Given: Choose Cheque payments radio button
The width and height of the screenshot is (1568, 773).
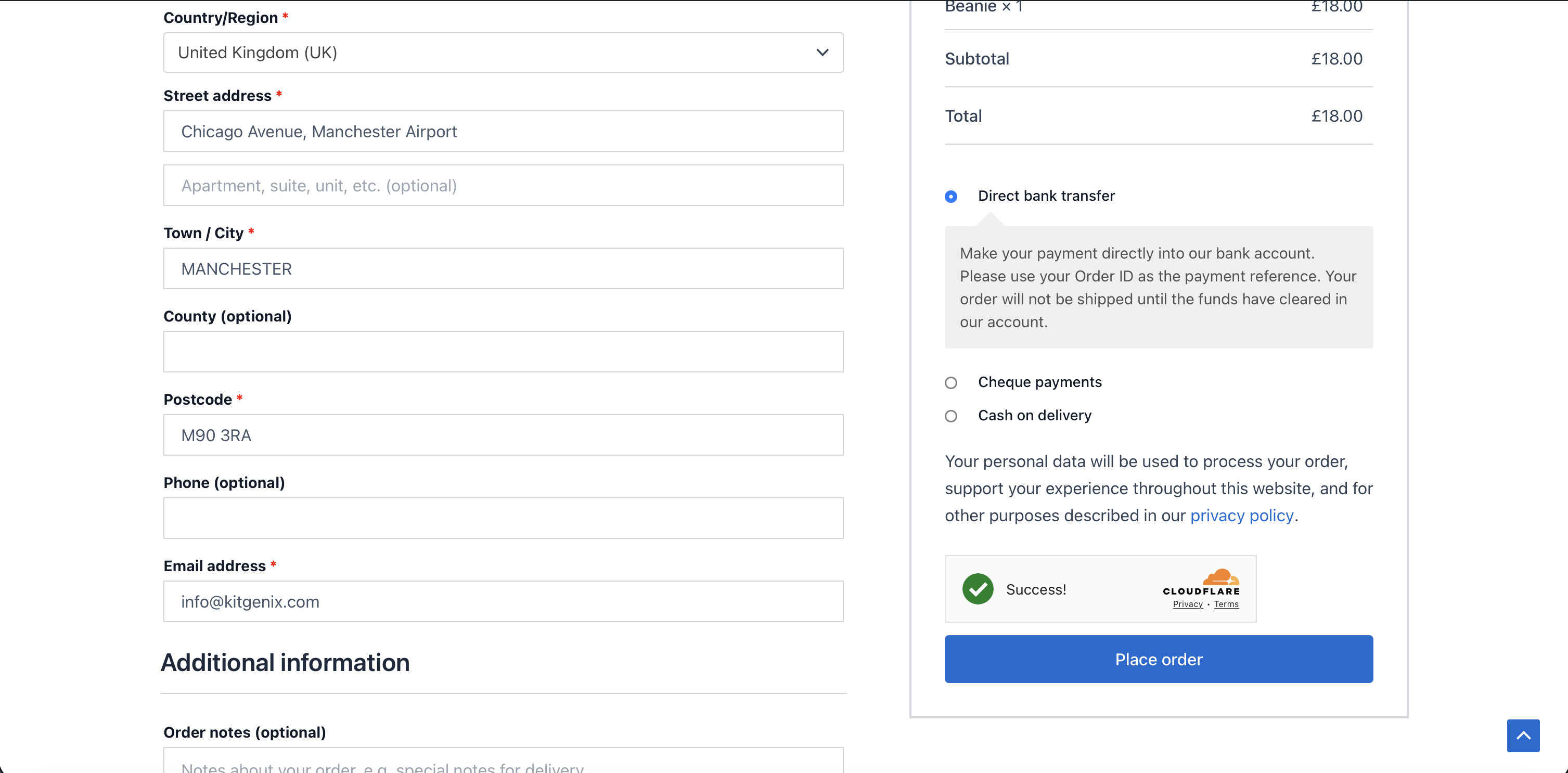Looking at the screenshot, I should [951, 382].
